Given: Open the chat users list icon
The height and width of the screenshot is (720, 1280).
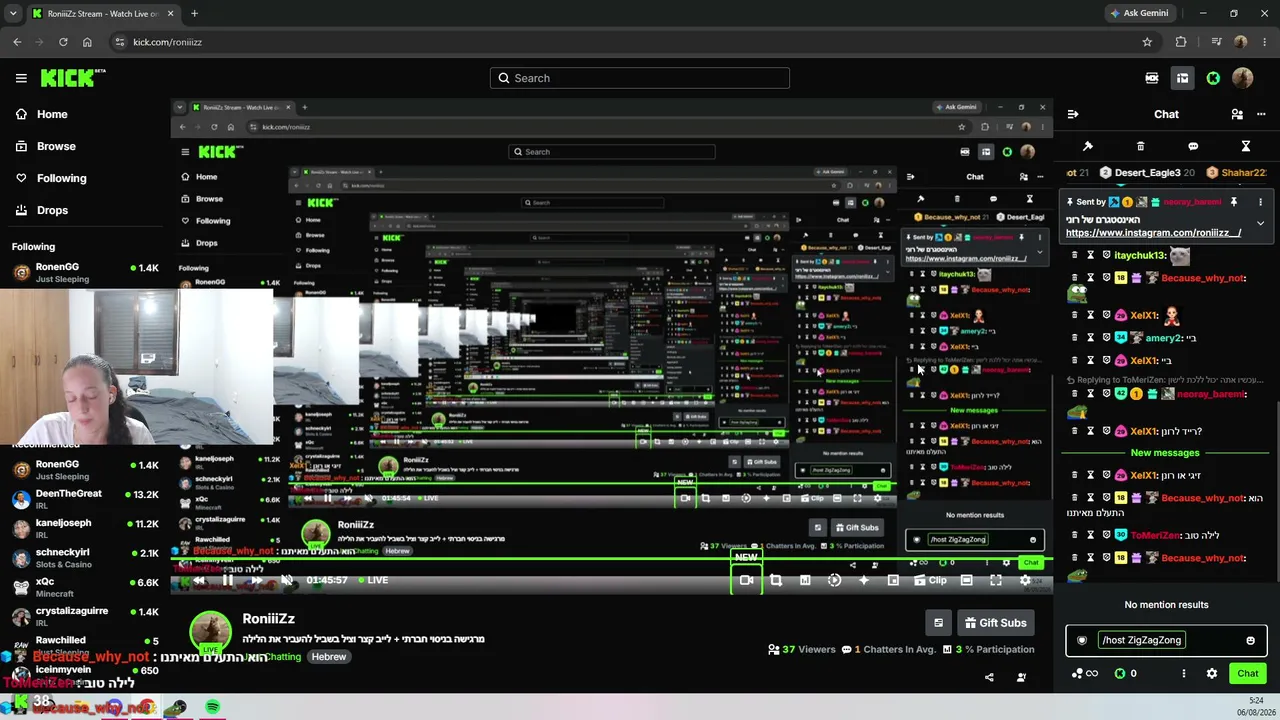Looking at the screenshot, I should [x=1237, y=114].
